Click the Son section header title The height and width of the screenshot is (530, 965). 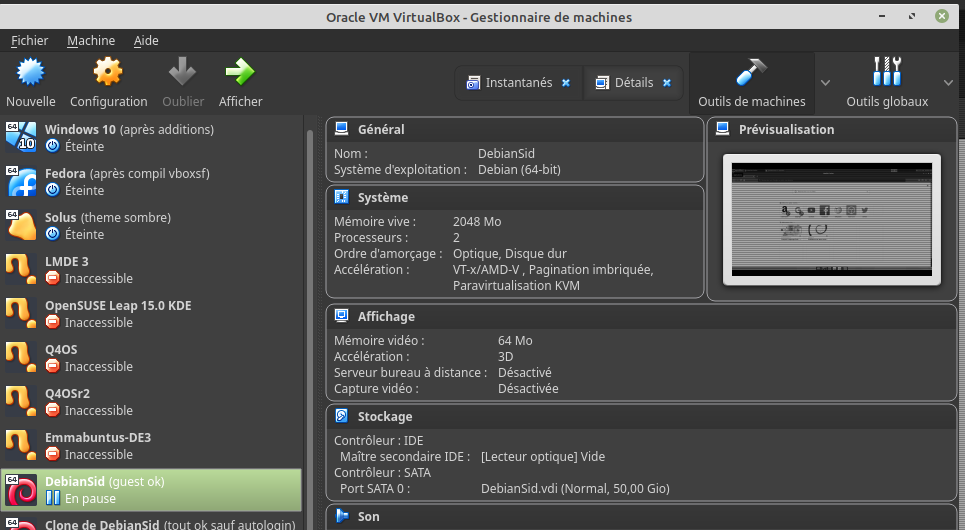pos(368,516)
